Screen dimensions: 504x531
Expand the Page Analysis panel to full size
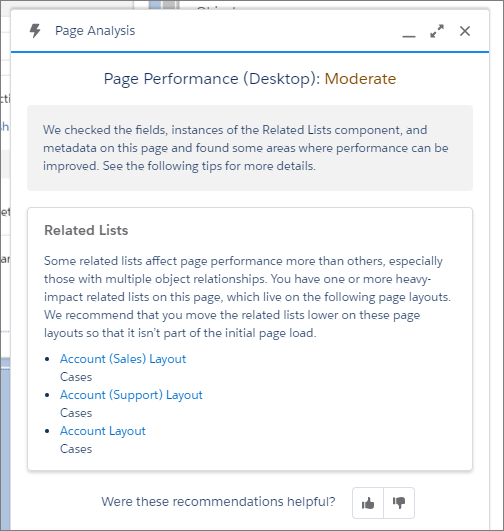tap(437, 31)
